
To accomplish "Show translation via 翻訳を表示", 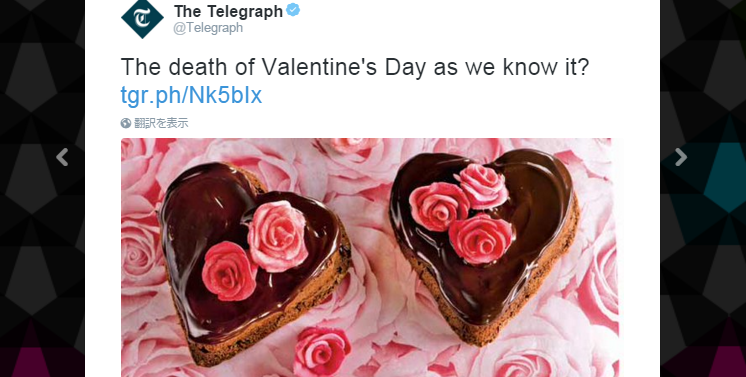I will tap(161, 123).
